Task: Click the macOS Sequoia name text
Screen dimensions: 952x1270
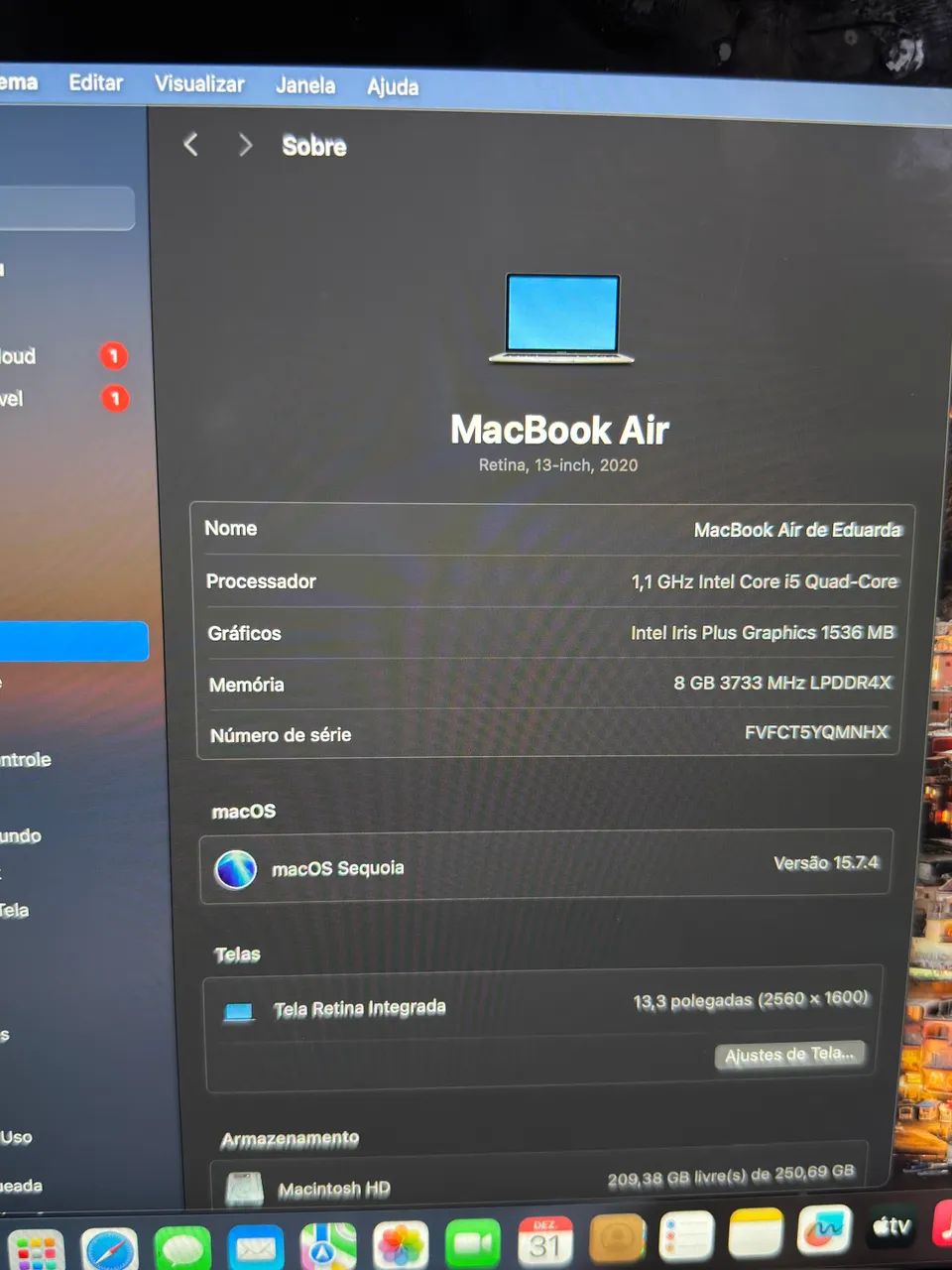Action: [x=338, y=869]
